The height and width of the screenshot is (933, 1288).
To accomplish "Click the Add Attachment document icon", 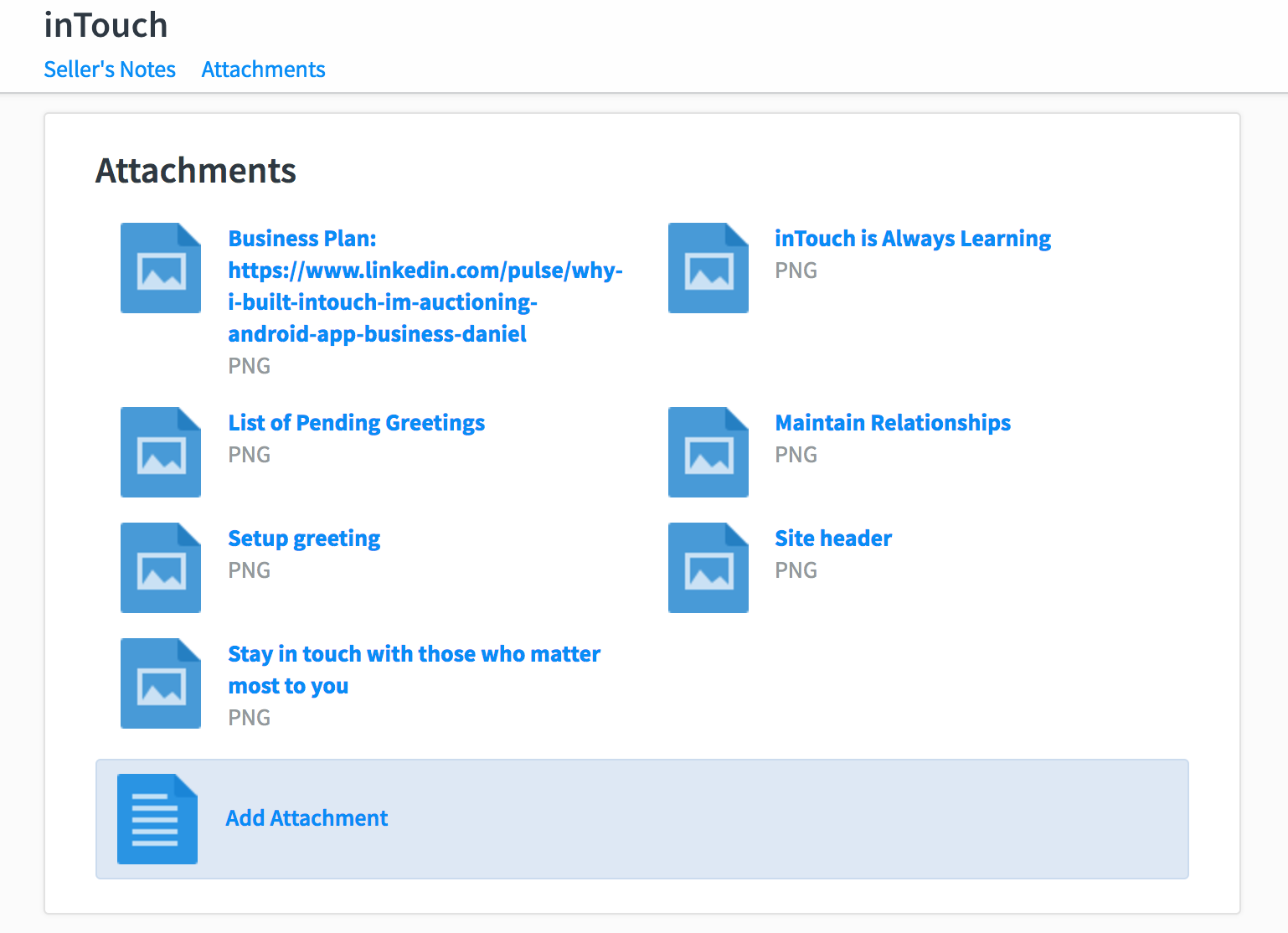I will pyautogui.click(x=157, y=819).
